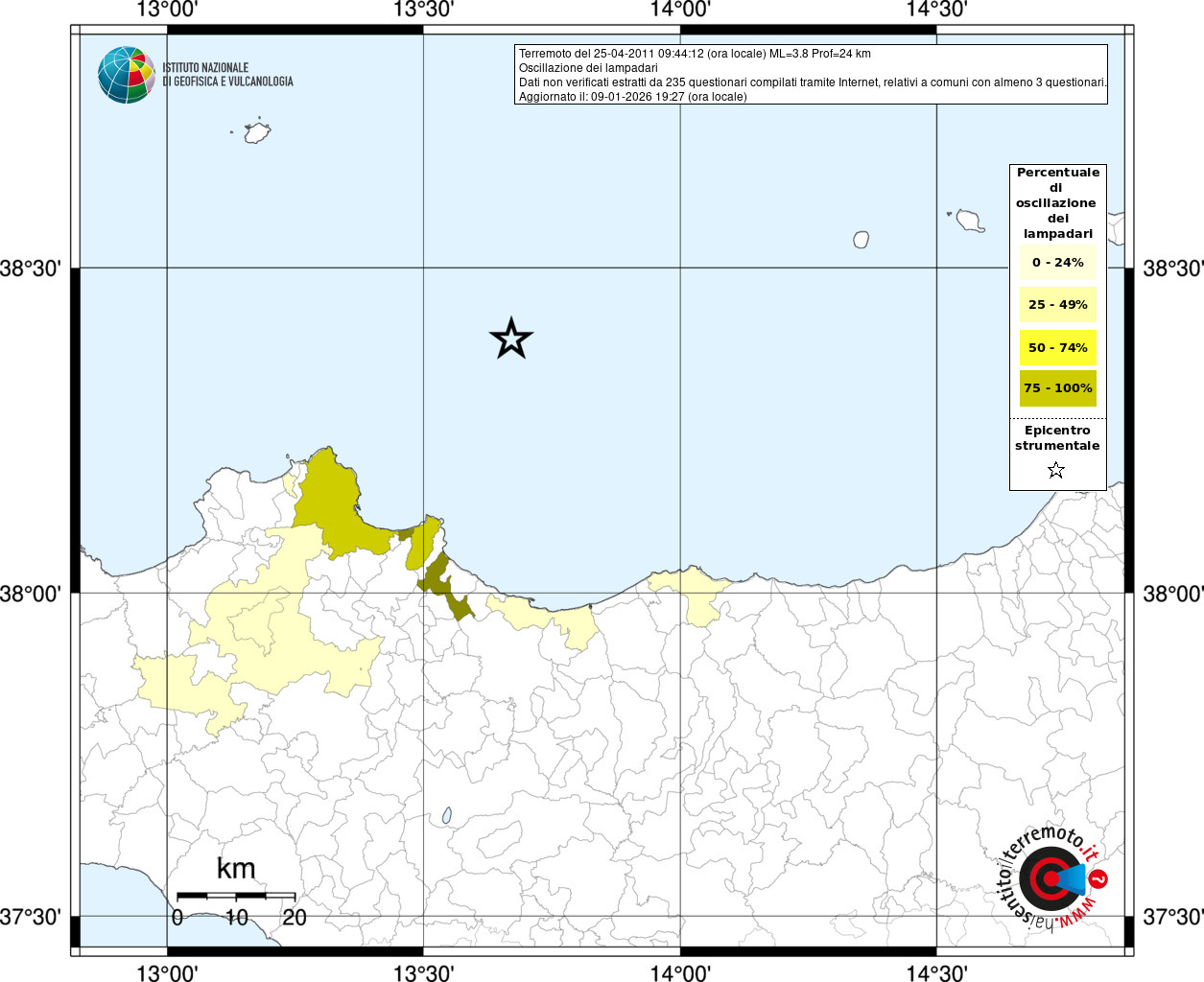Screen dimensions: 1204x982
Task: Click the small blue lake on the map
Action: pos(447,815)
